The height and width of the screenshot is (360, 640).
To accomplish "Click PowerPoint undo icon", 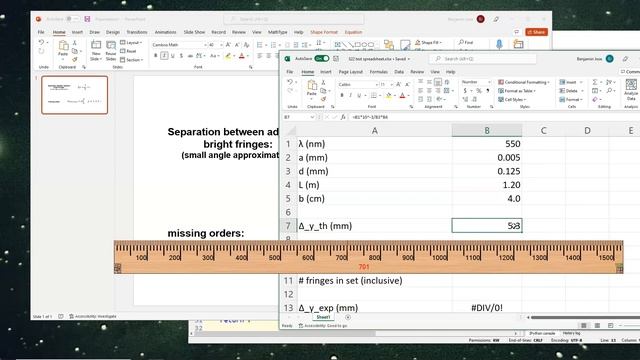I will 41,42.
